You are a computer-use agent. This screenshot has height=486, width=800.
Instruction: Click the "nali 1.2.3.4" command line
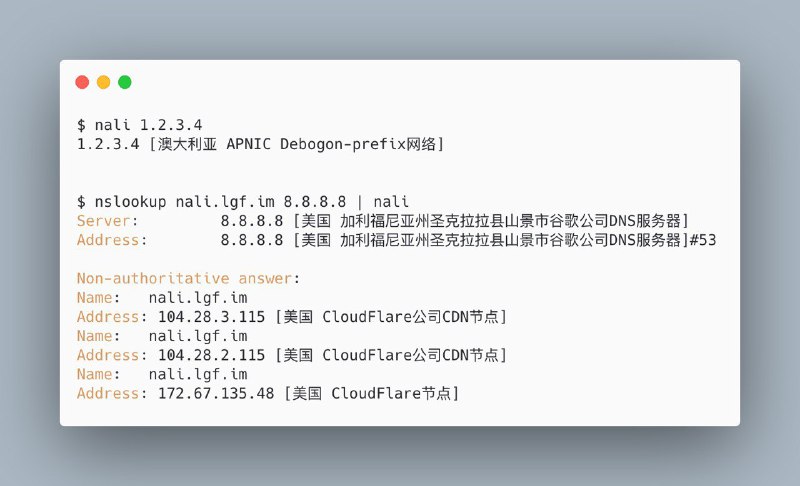[140, 125]
